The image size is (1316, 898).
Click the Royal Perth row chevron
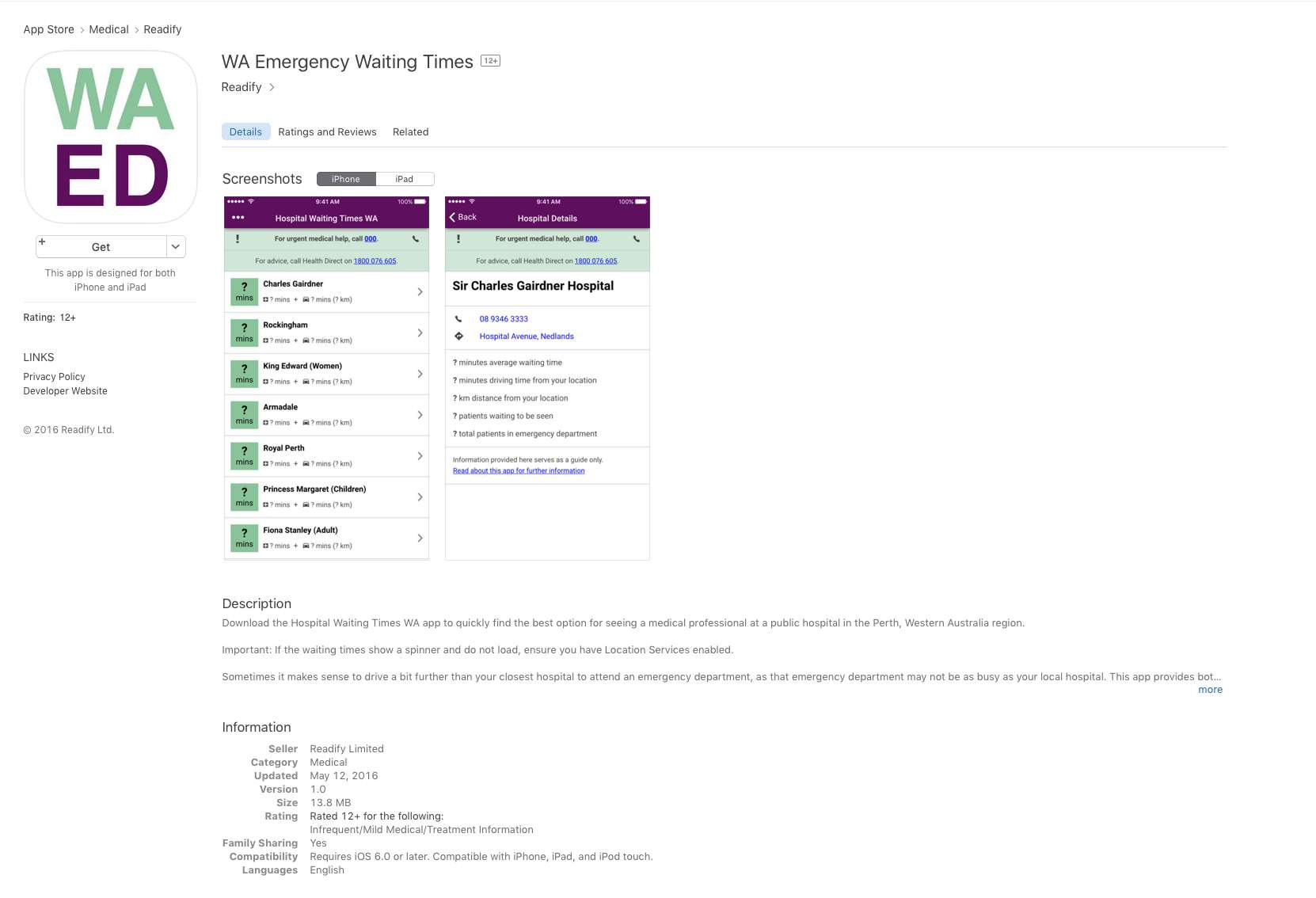click(x=420, y=456)
